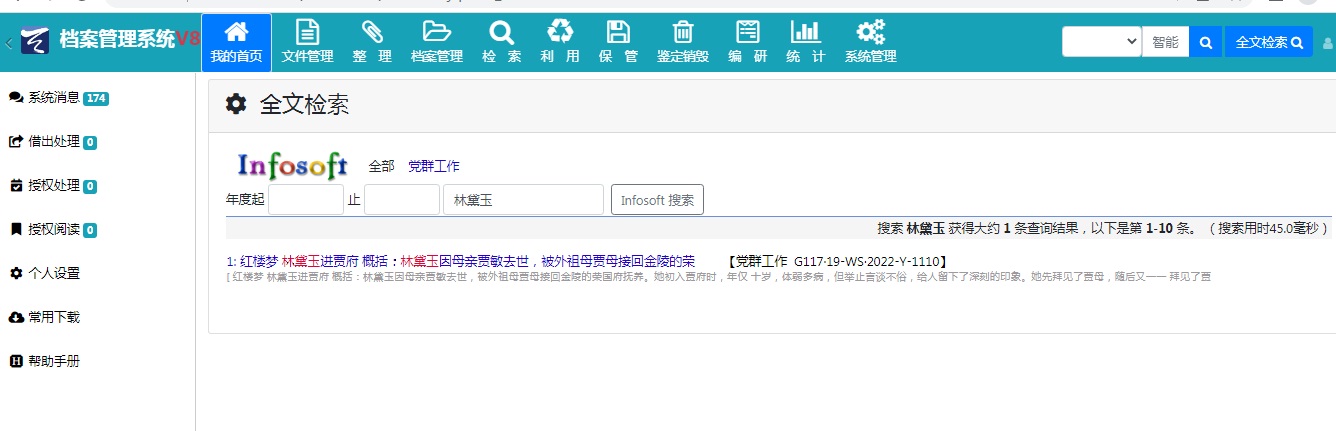The width and height of the screenshot is (1336, 431).
Task: Open the 利用 recycle icon
Action: (560, 32)
